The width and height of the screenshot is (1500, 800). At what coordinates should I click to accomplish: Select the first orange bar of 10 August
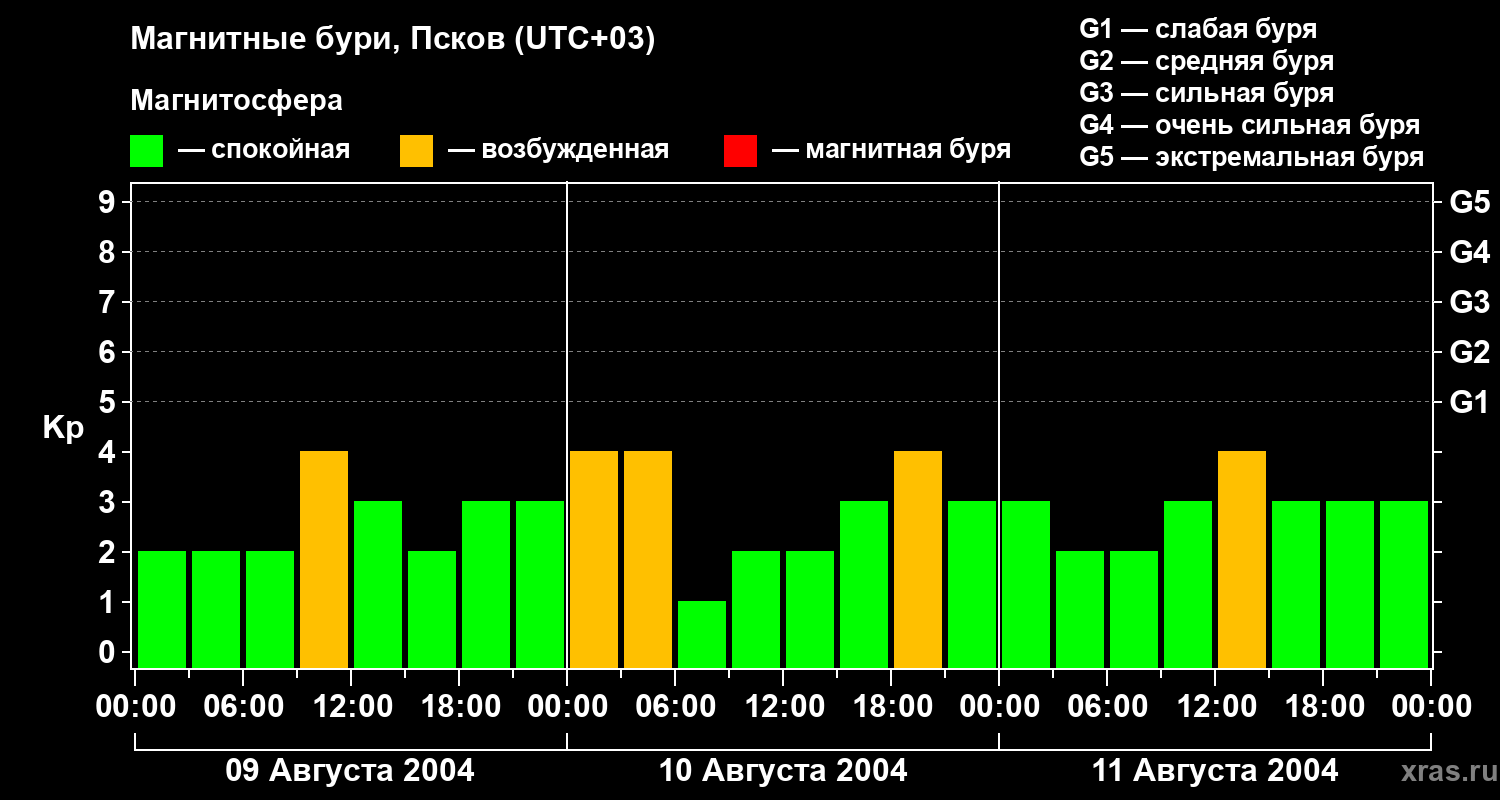click(594, 560)
